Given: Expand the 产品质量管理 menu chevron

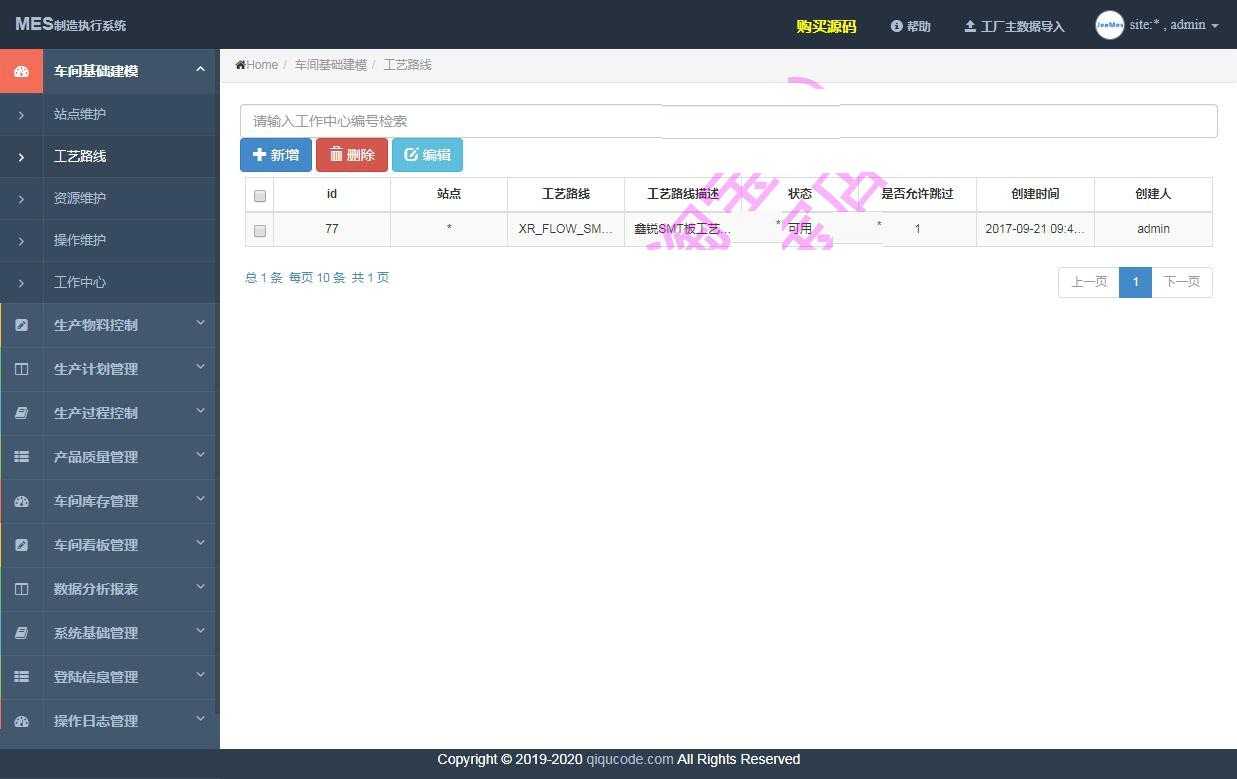Looking at the screenshot, I should pos(200,455).
